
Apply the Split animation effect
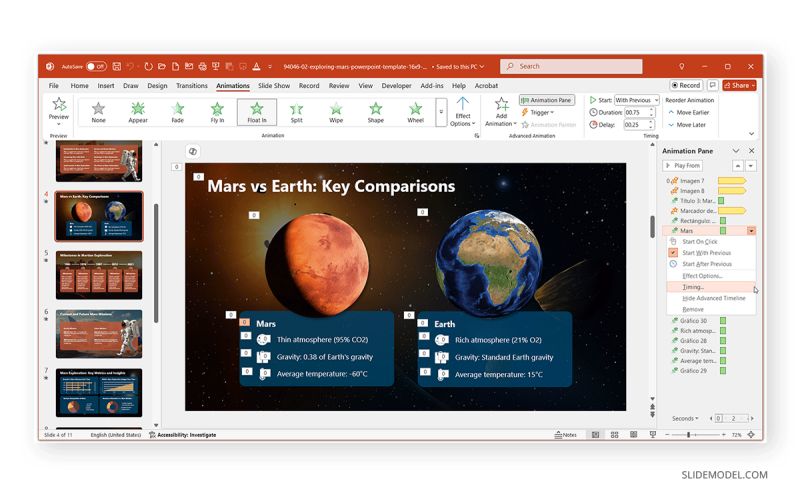coord(296,112)
